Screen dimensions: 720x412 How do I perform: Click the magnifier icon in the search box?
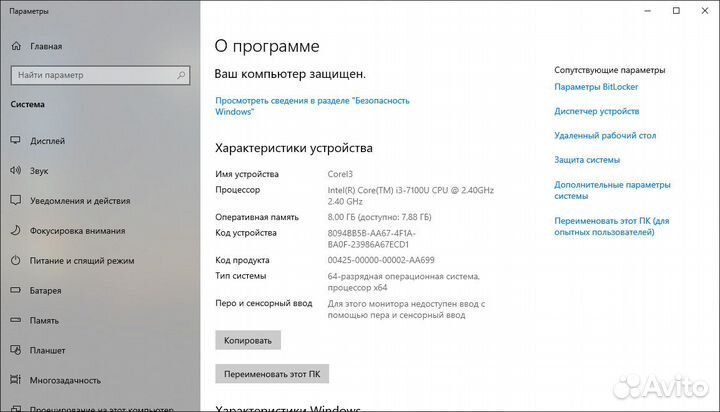[181, 75]
